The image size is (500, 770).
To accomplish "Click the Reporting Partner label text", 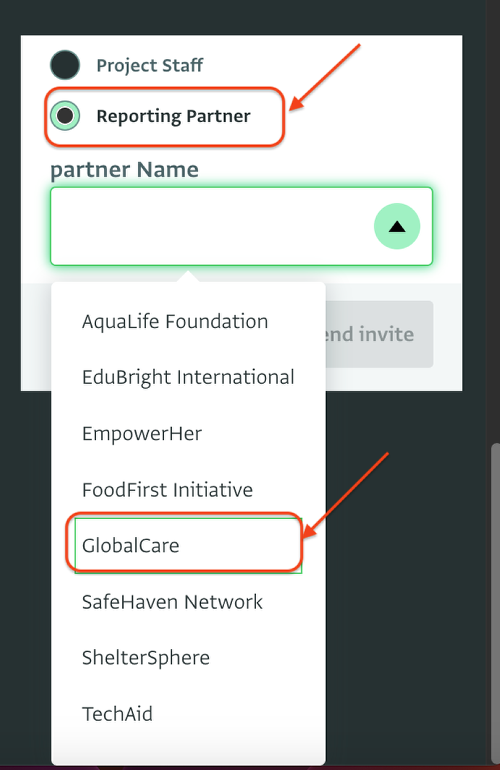I will 173,116.
